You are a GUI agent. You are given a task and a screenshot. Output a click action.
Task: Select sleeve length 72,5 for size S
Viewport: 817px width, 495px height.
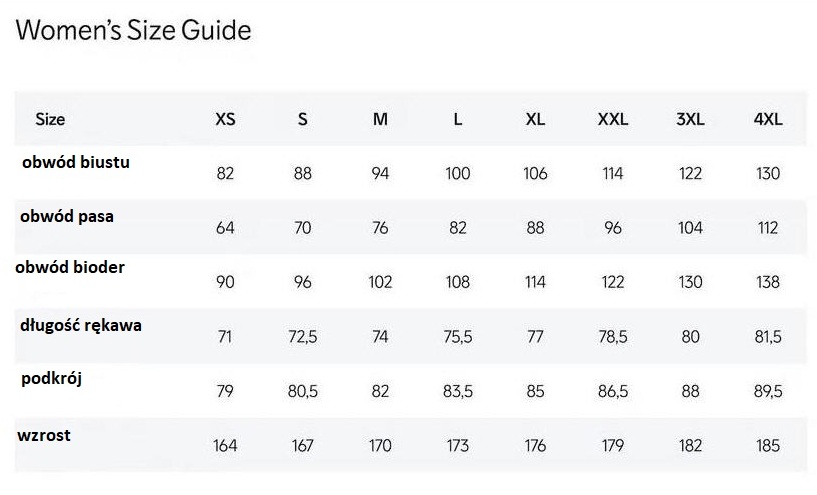click(x=302, y=337)
